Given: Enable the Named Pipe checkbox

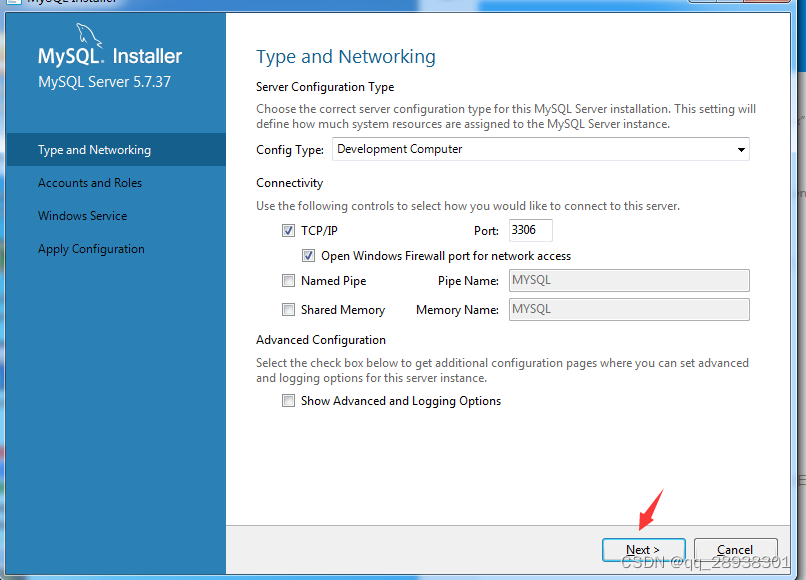Looking at the screenshot, I should pyautogui.click(x=288, y=281).
